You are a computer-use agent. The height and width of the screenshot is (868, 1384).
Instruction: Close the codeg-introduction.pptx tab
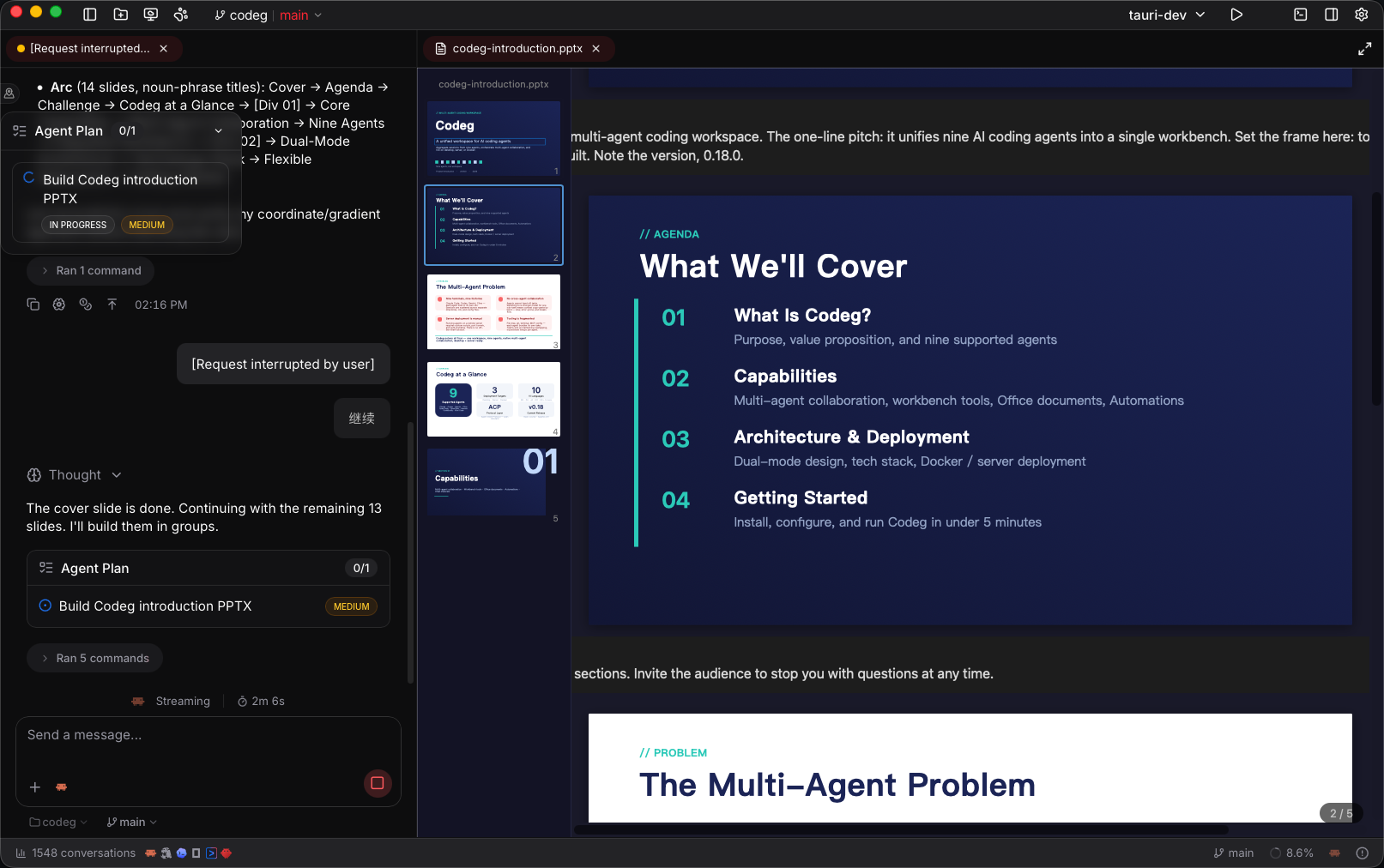(x=596, y=49)
